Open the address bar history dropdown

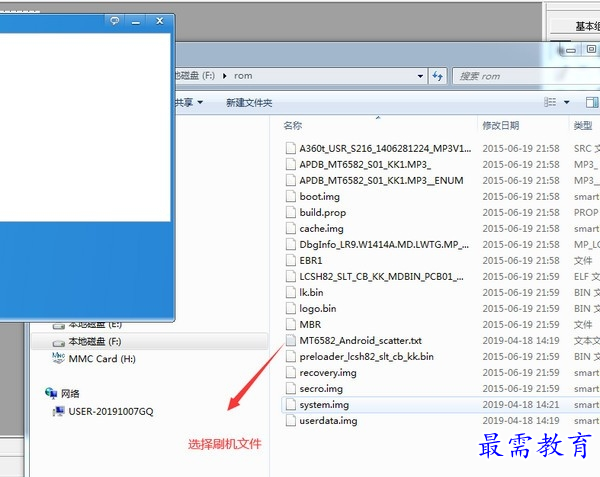click(x=420, y=76)
